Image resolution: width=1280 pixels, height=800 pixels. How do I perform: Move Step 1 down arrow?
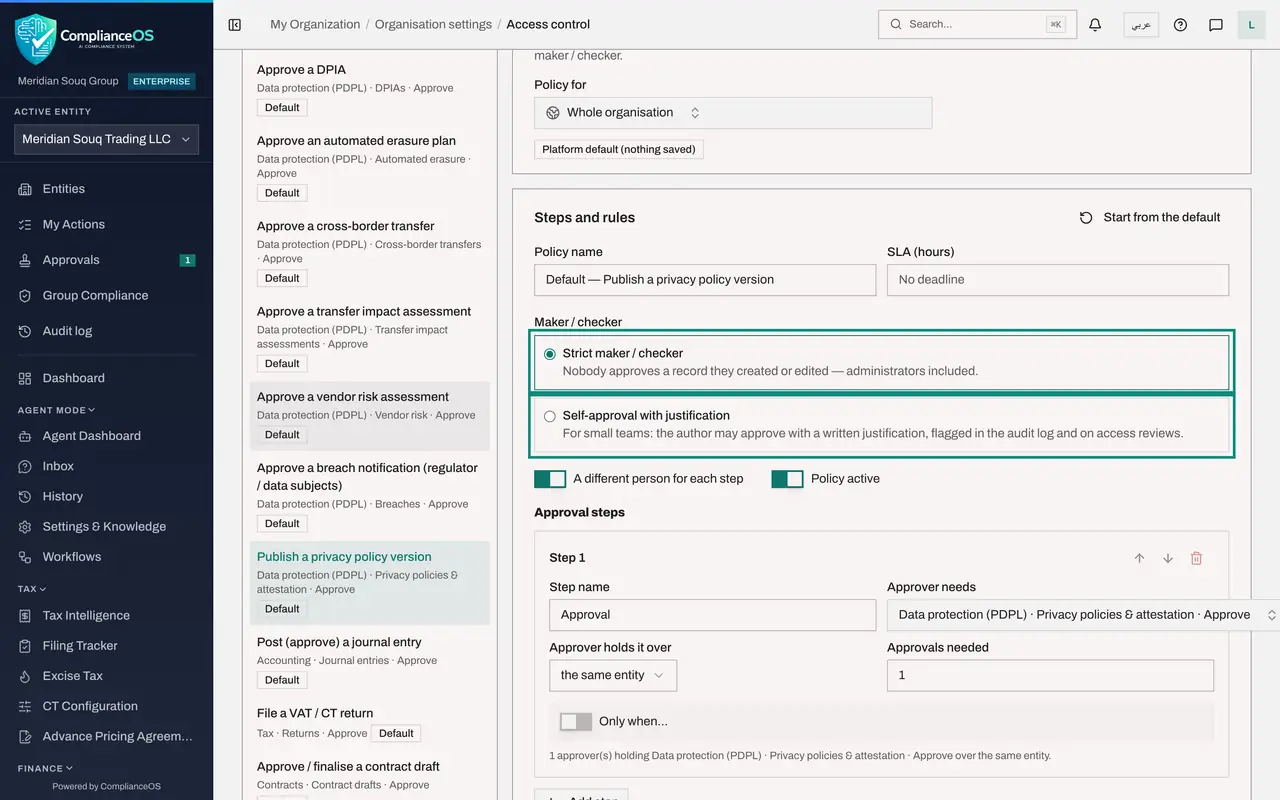click(1167, 558)
